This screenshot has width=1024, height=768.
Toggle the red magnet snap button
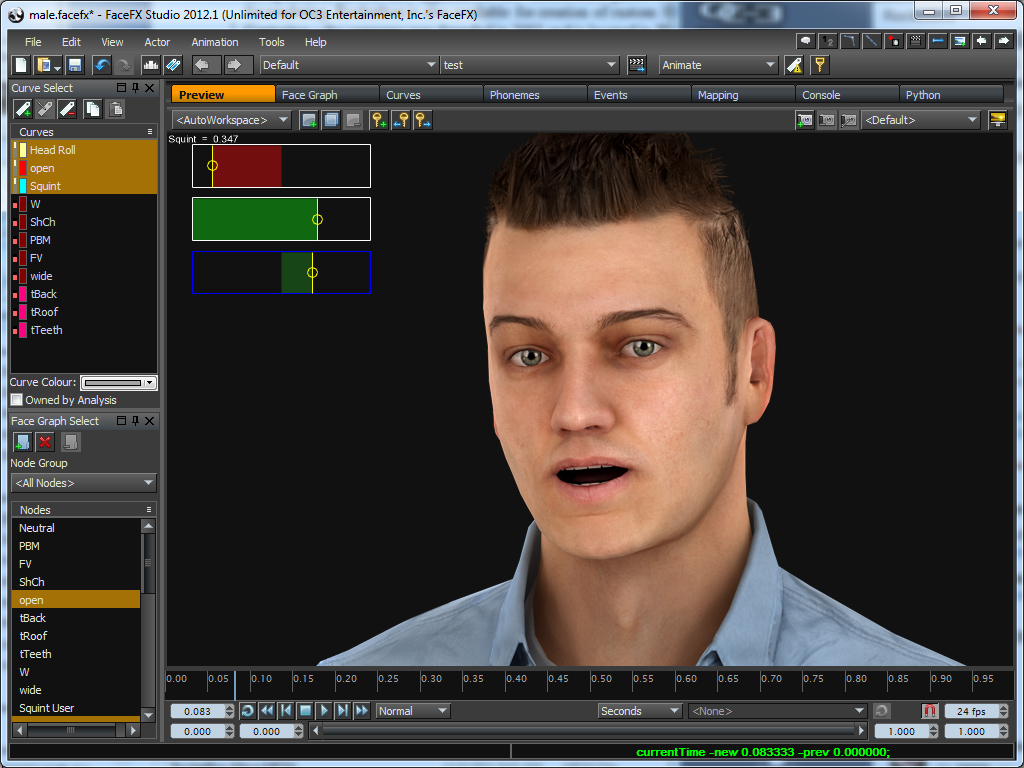(x=930, y=711)
